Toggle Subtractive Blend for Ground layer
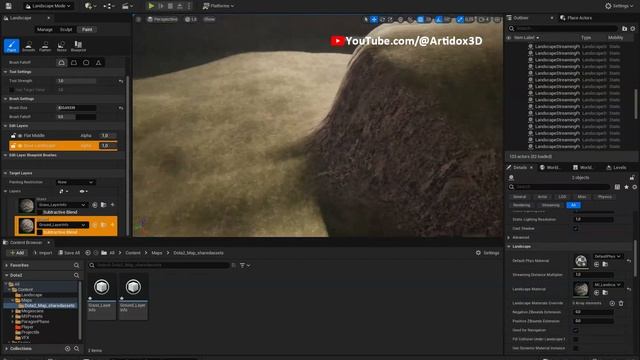Viewport: 640px width, 360px height. [x=40, y=232]
